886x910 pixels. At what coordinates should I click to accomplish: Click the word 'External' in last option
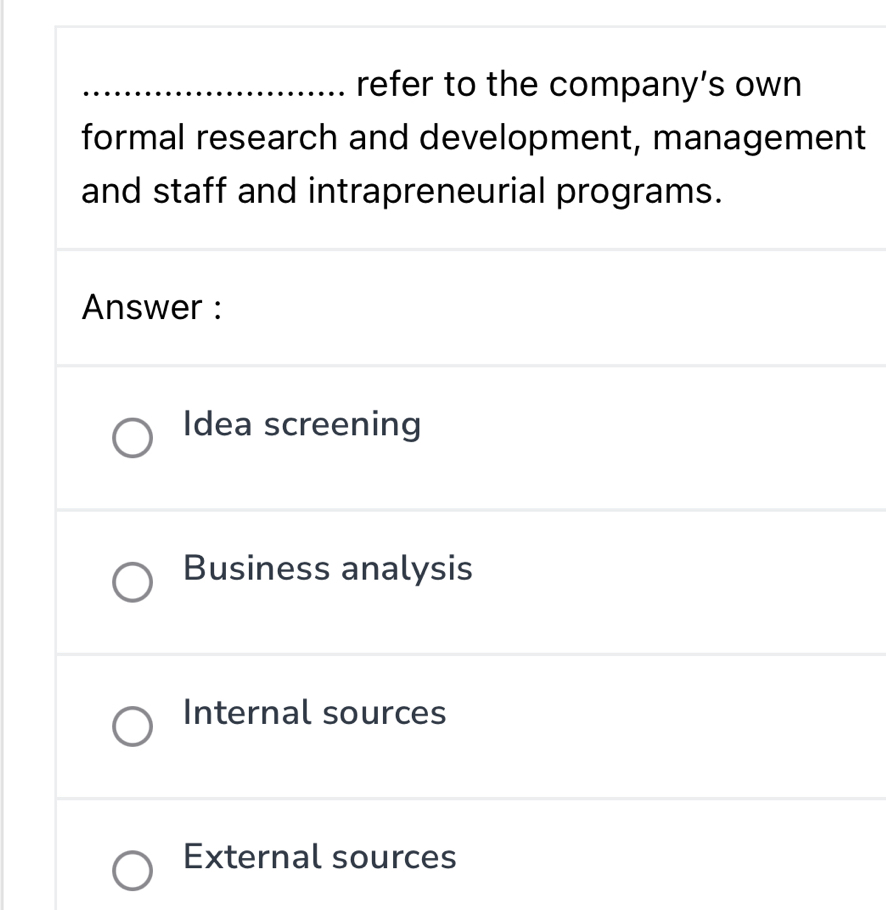click(253, 857)
